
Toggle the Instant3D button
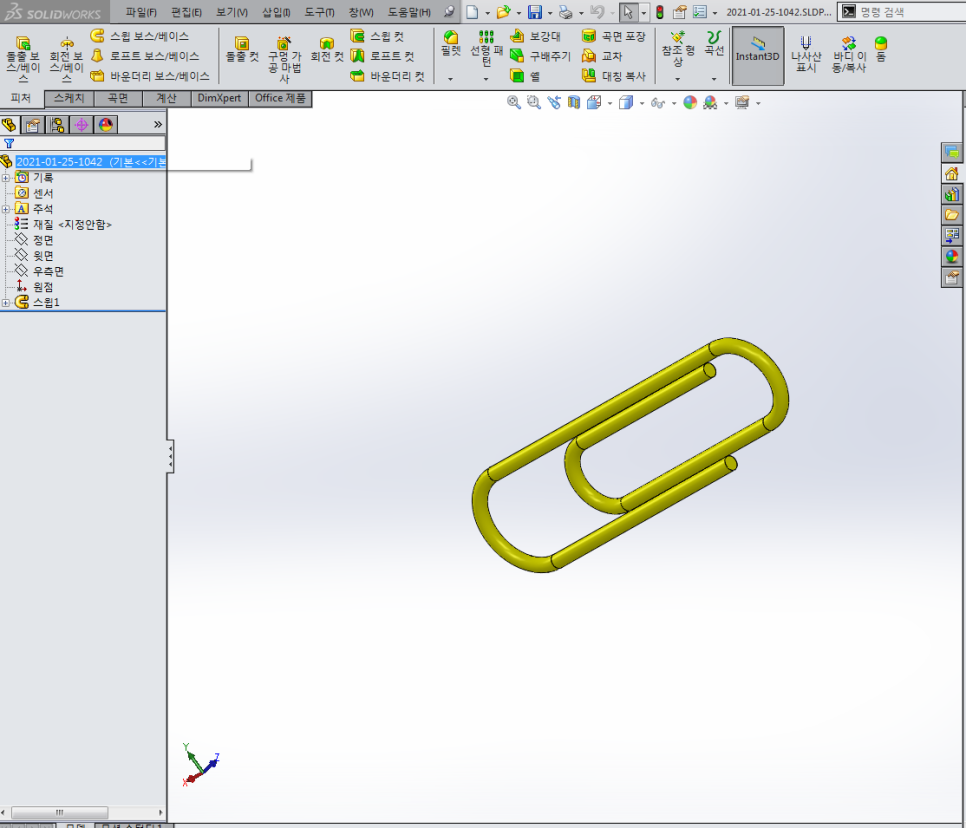(757, 55)
